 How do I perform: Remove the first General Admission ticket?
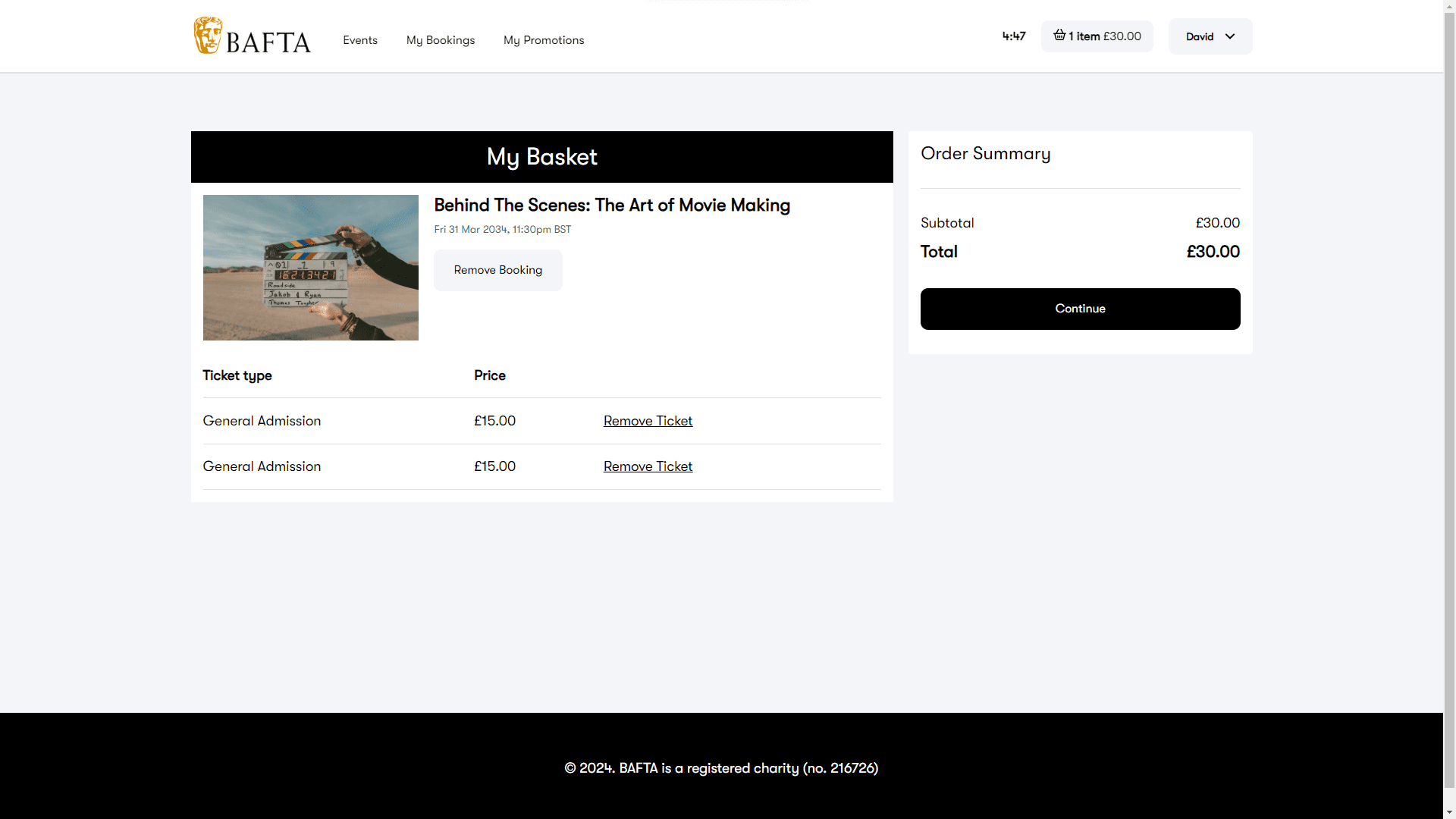[x=648, y=421]
